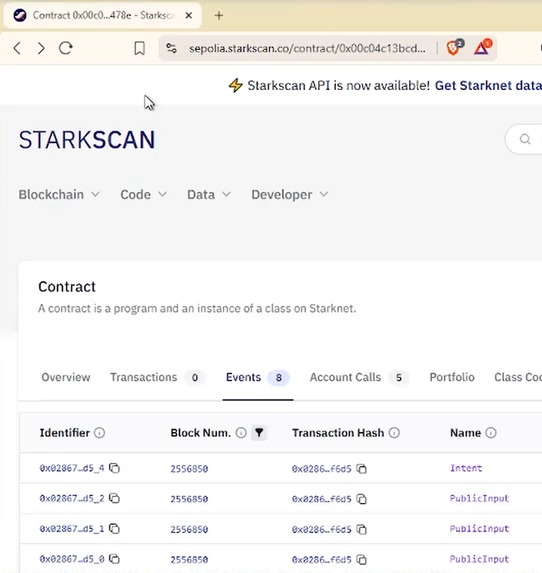Click the Starkscan search field
Viewport: 542px width, 573px height.
(524, 139)
